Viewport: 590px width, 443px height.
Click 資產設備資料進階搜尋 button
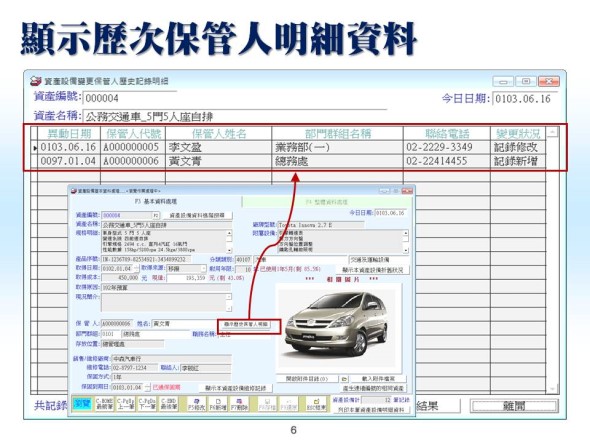pyautogui.click(x=197, y=216)
